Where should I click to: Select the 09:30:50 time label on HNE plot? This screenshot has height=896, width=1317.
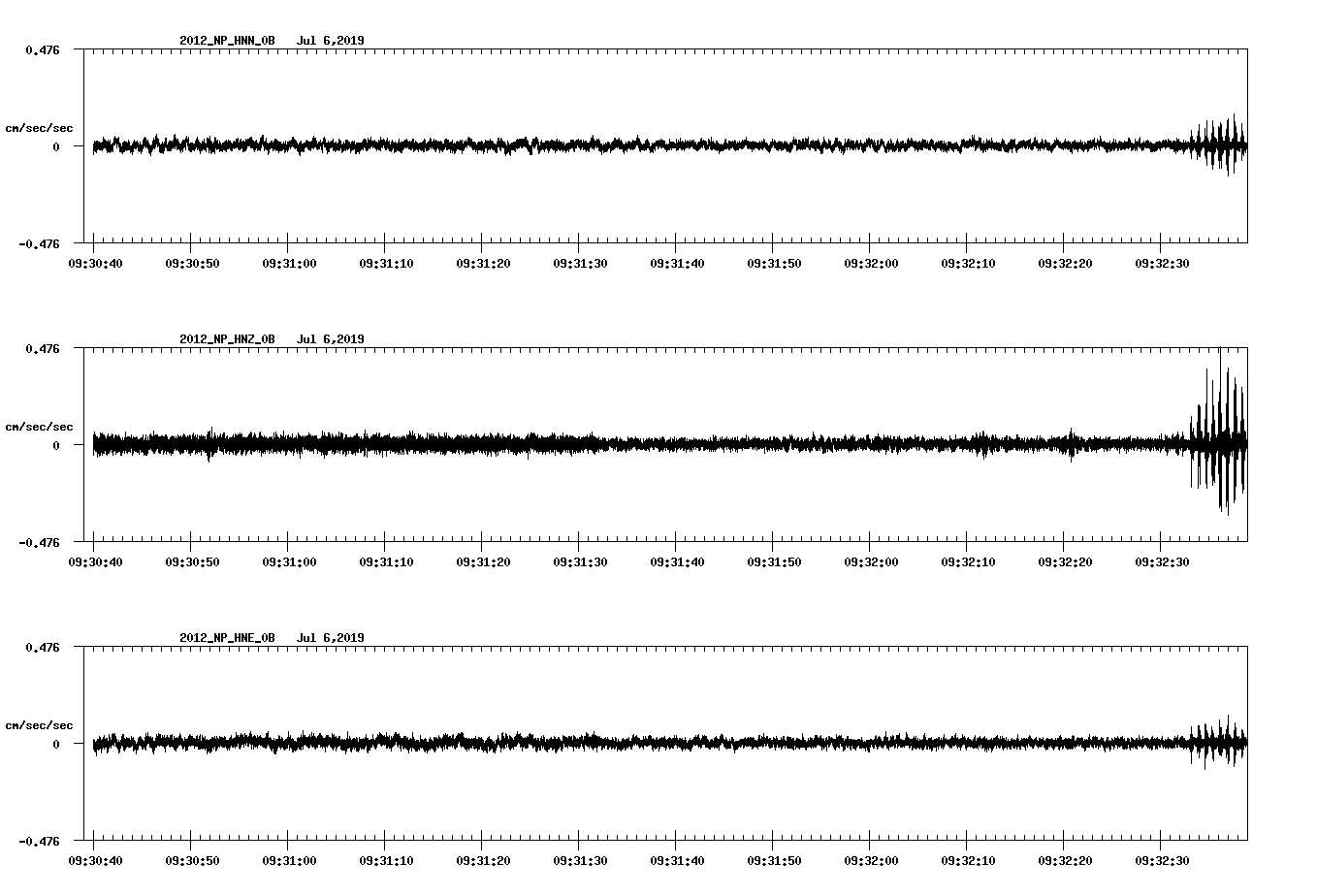click(x=192, y=861)
